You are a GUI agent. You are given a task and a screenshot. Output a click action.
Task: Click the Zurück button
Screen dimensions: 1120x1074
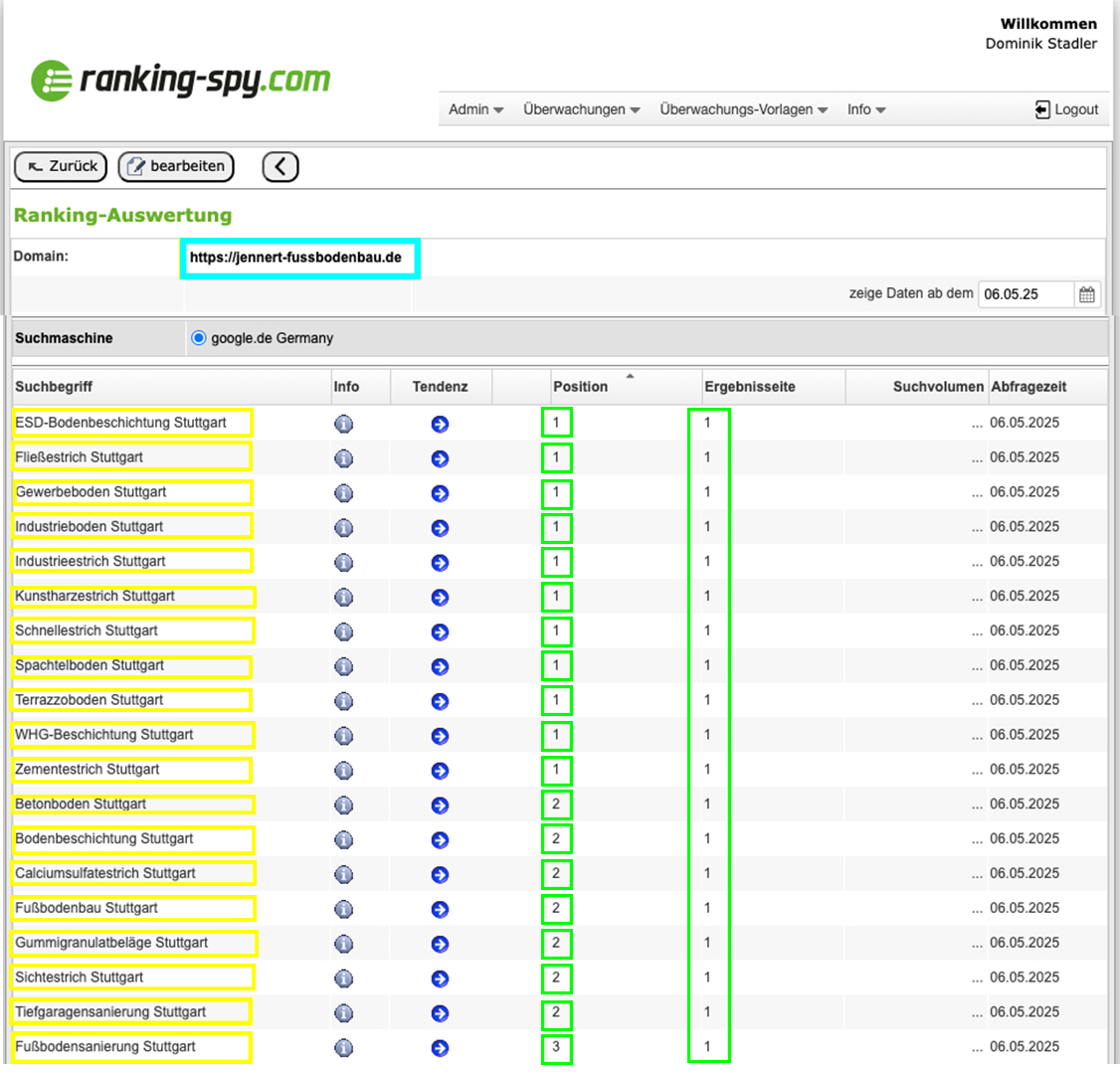[61, 166]
